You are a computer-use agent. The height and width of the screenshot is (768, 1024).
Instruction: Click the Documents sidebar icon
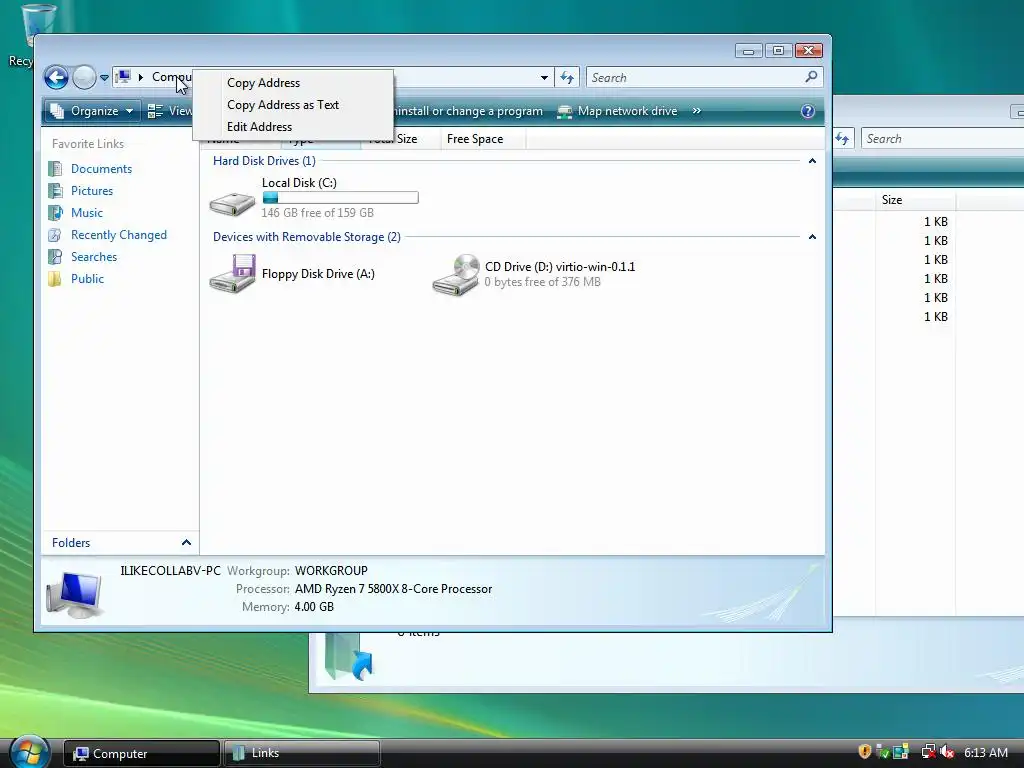click(x=55, y=168)
